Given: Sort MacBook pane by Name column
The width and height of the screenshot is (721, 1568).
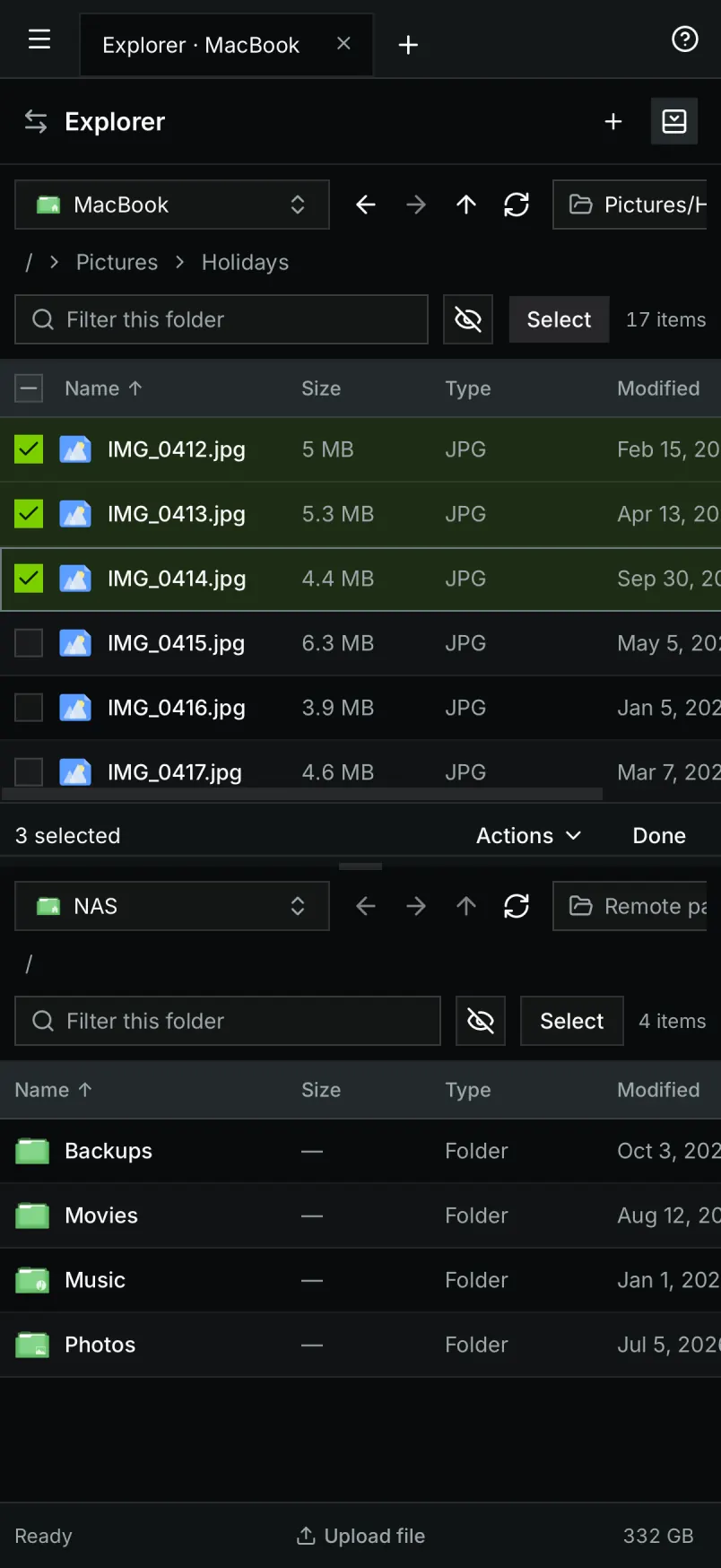Looking at the screenshot, I should pos(104,388).
